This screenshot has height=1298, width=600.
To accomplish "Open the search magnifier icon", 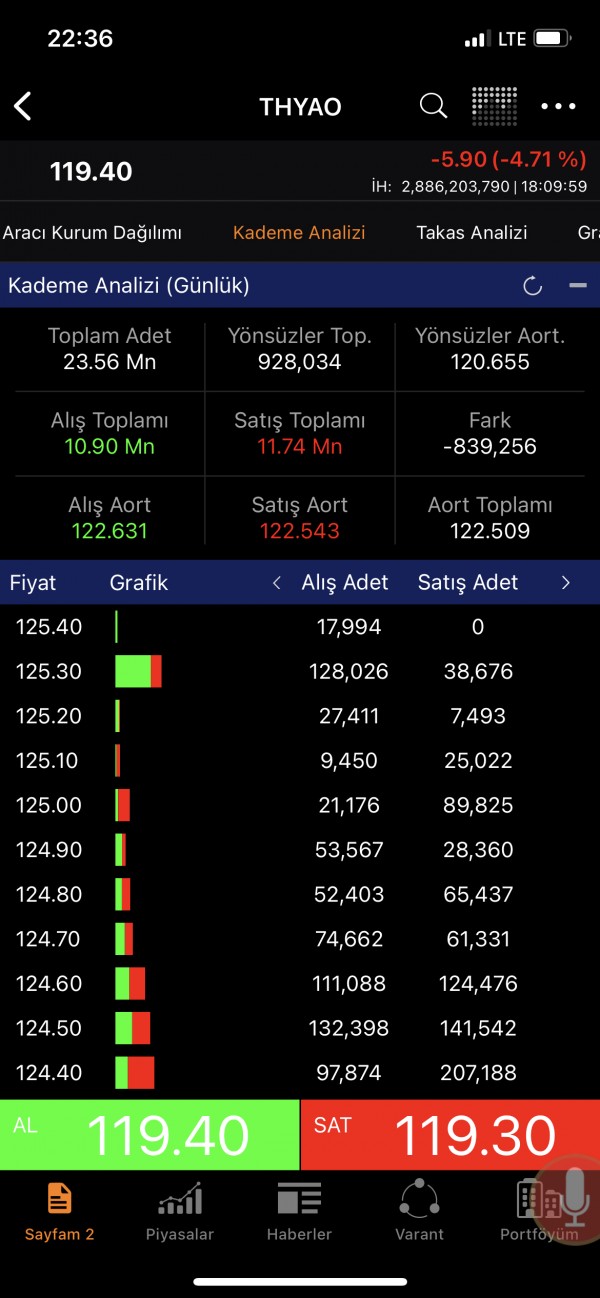I will tap(433, 106).
